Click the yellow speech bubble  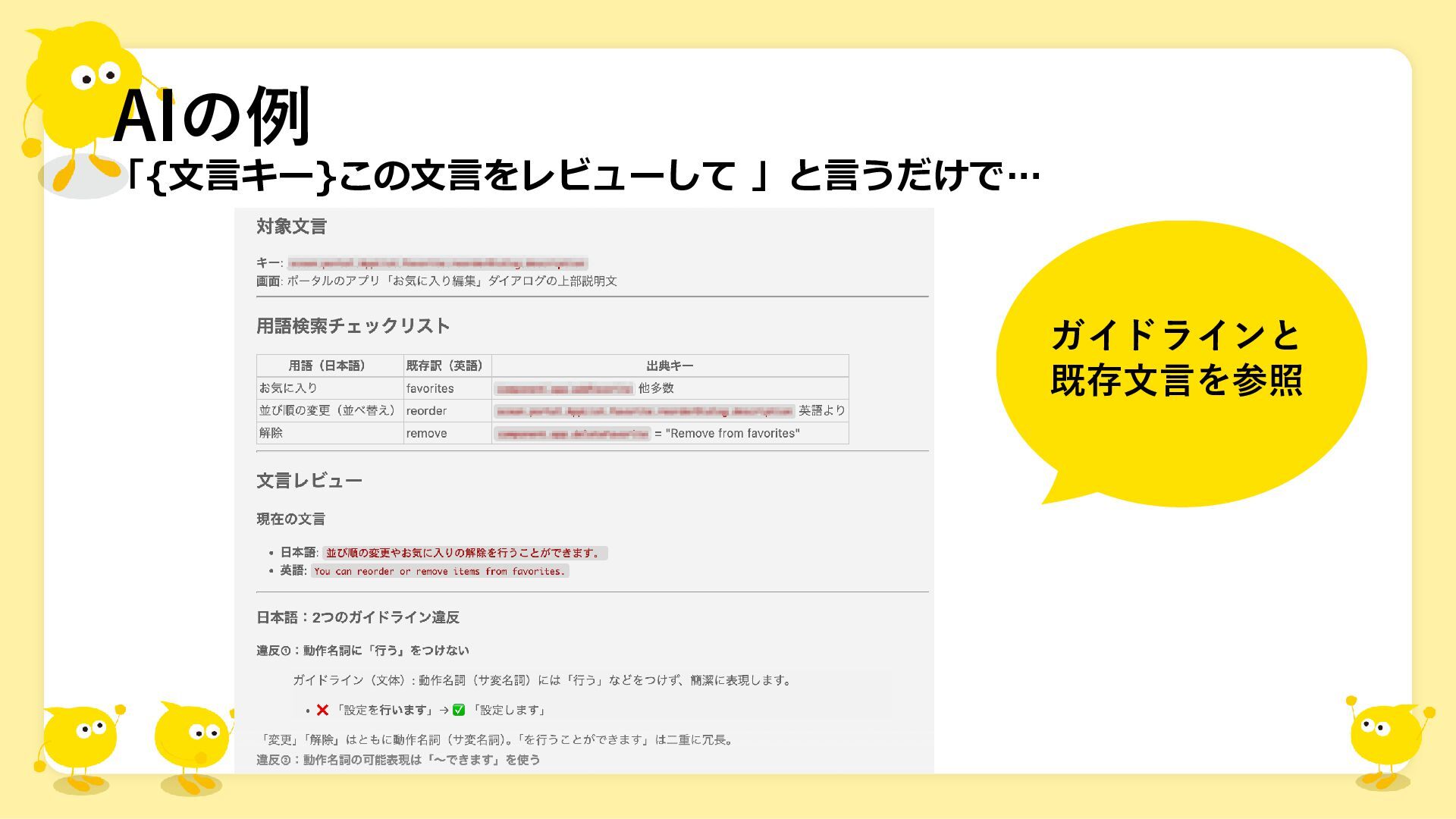(x=1180, y=362)
